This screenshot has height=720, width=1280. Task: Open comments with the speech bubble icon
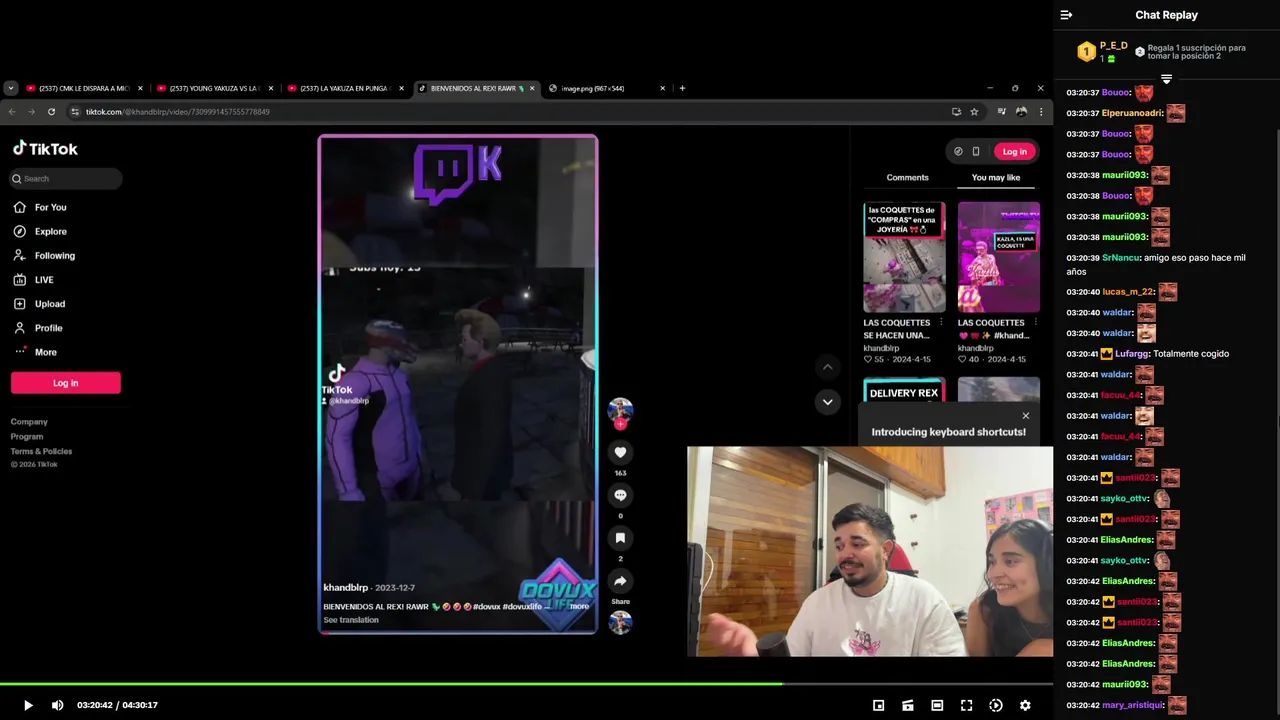click(620, 495)
